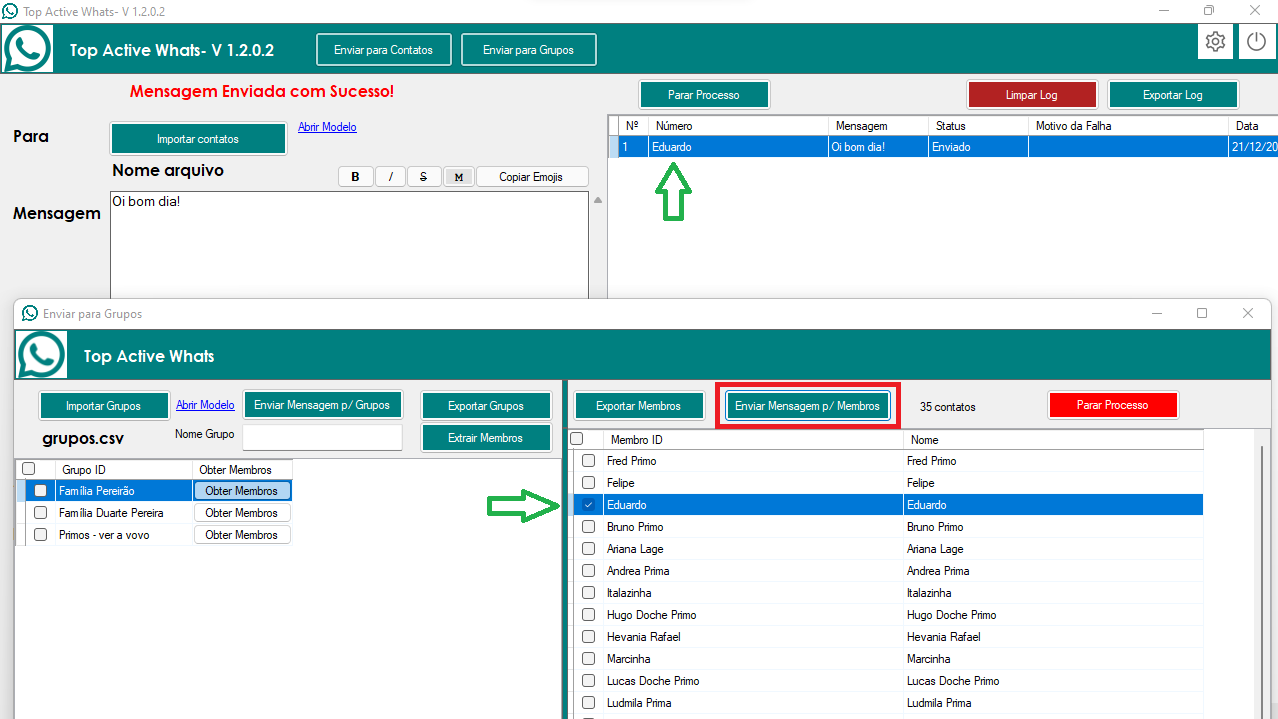The width and height of the screenshot is (1278, 719).
Task: Toggle select-all checkbox in members list header
Action: [577, 438]
